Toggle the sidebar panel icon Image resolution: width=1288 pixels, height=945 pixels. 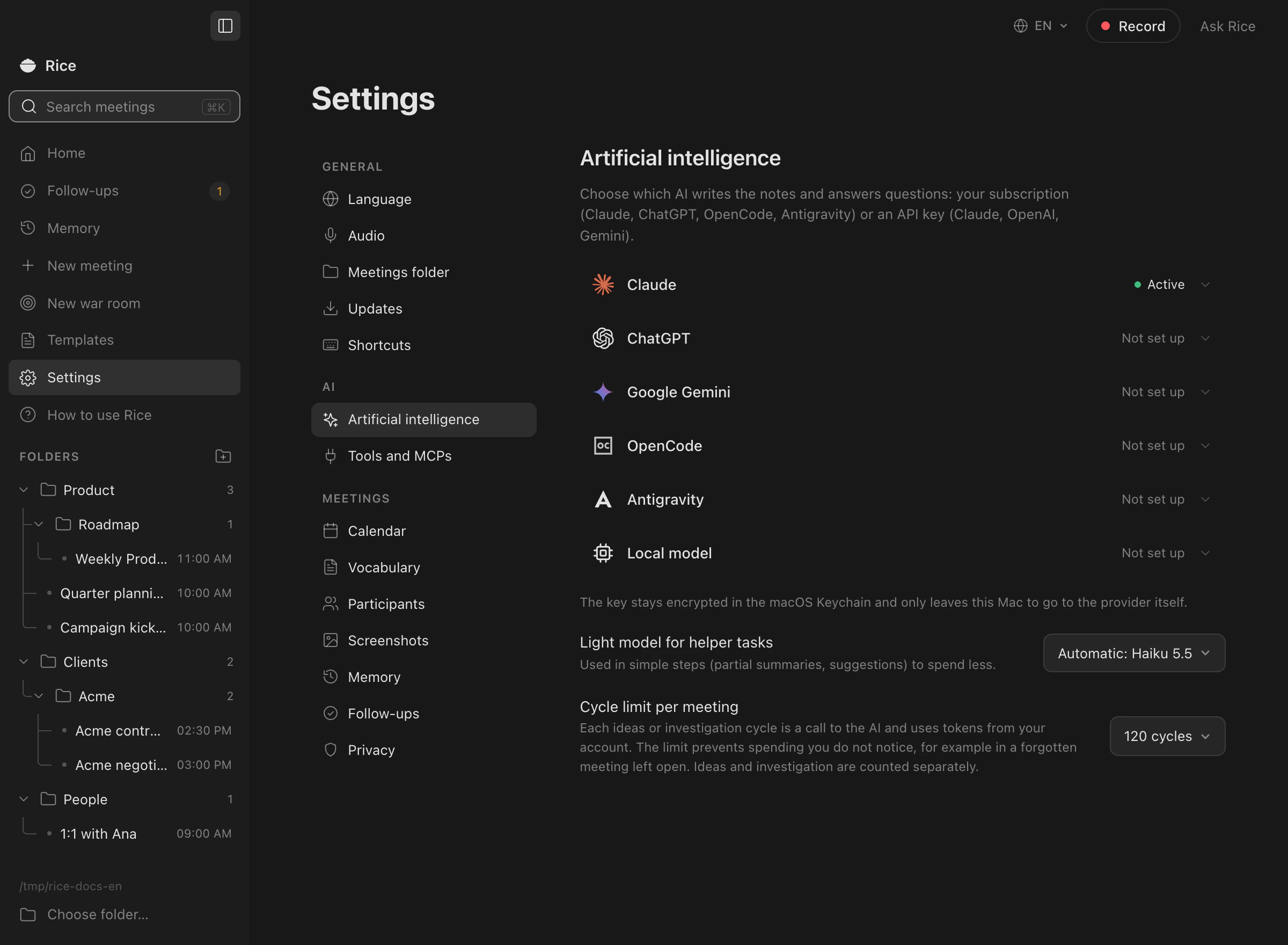(x=225, y=26)
